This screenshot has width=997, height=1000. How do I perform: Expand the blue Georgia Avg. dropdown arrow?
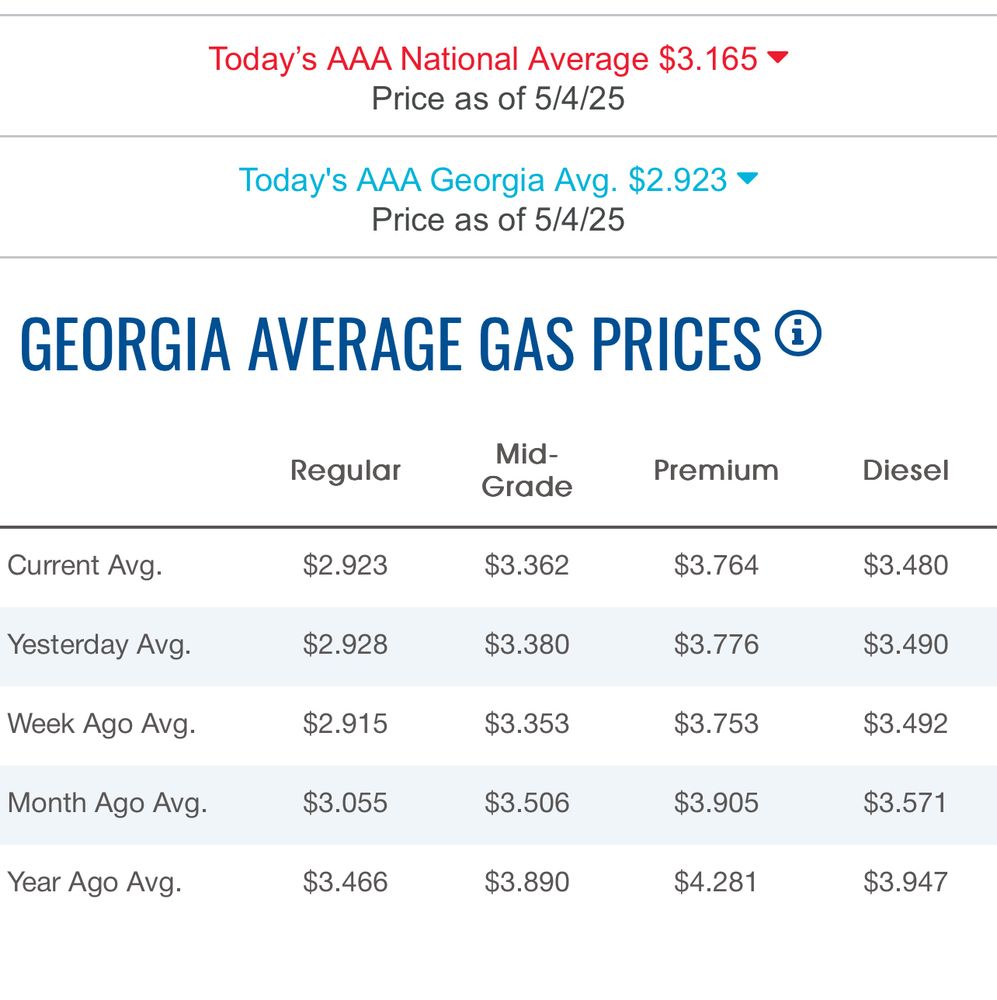747,179
